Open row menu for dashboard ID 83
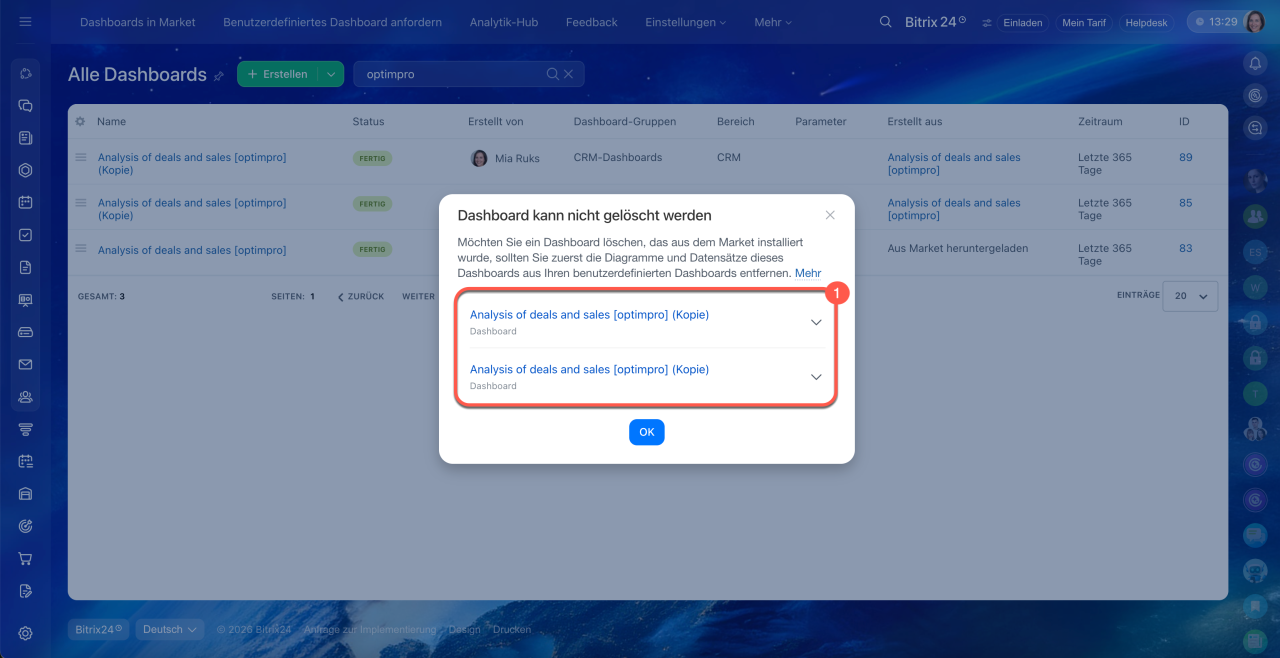This screenshot has width=1280, height=658. pos(80,249)
